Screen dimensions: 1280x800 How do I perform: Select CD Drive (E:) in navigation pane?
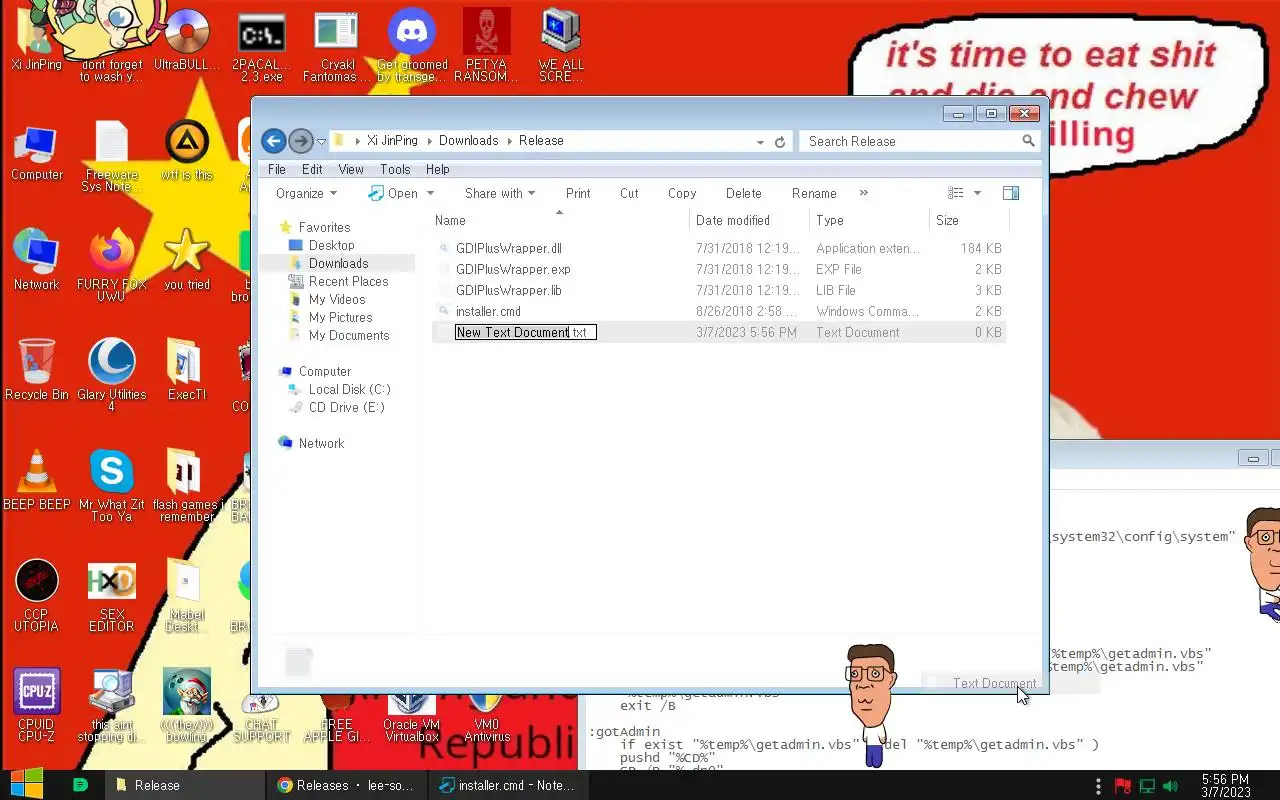point(346,407)
